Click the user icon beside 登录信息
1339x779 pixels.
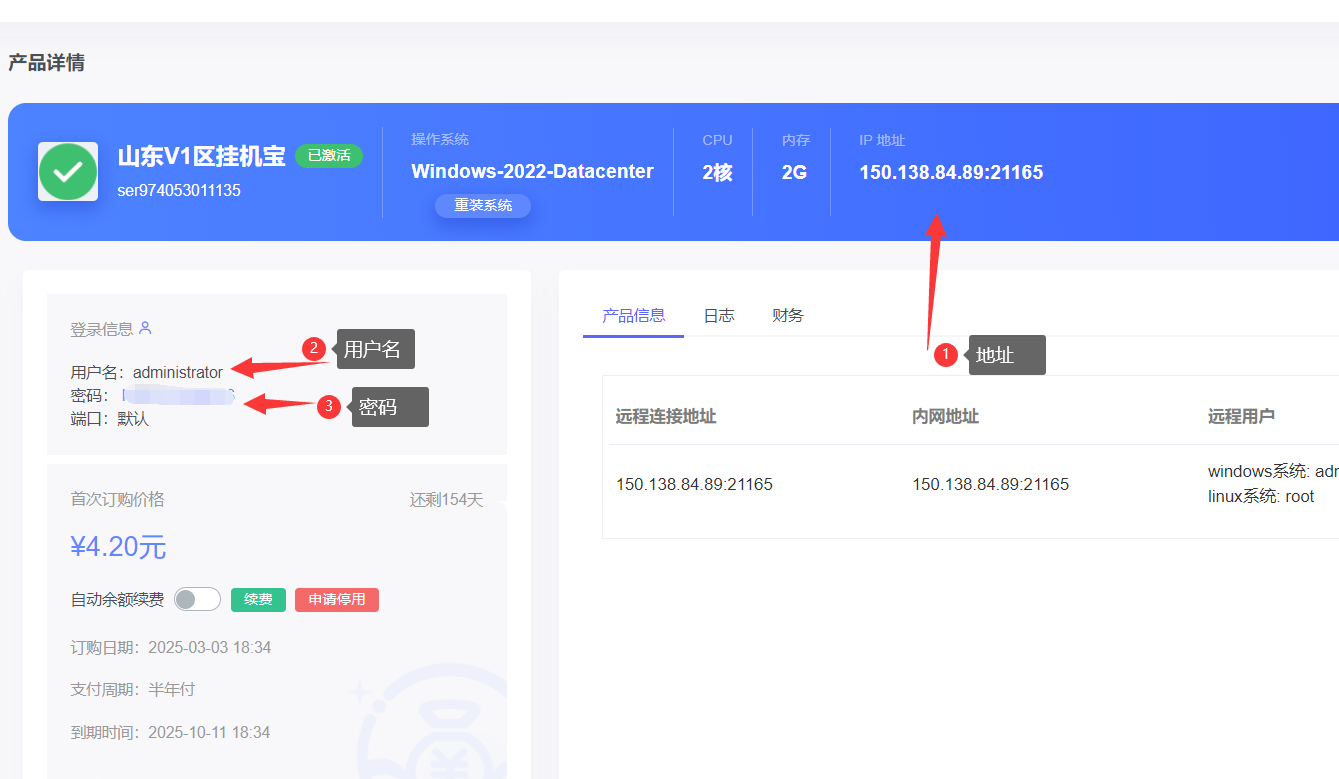pyautogui.click(x=145, y=327)
